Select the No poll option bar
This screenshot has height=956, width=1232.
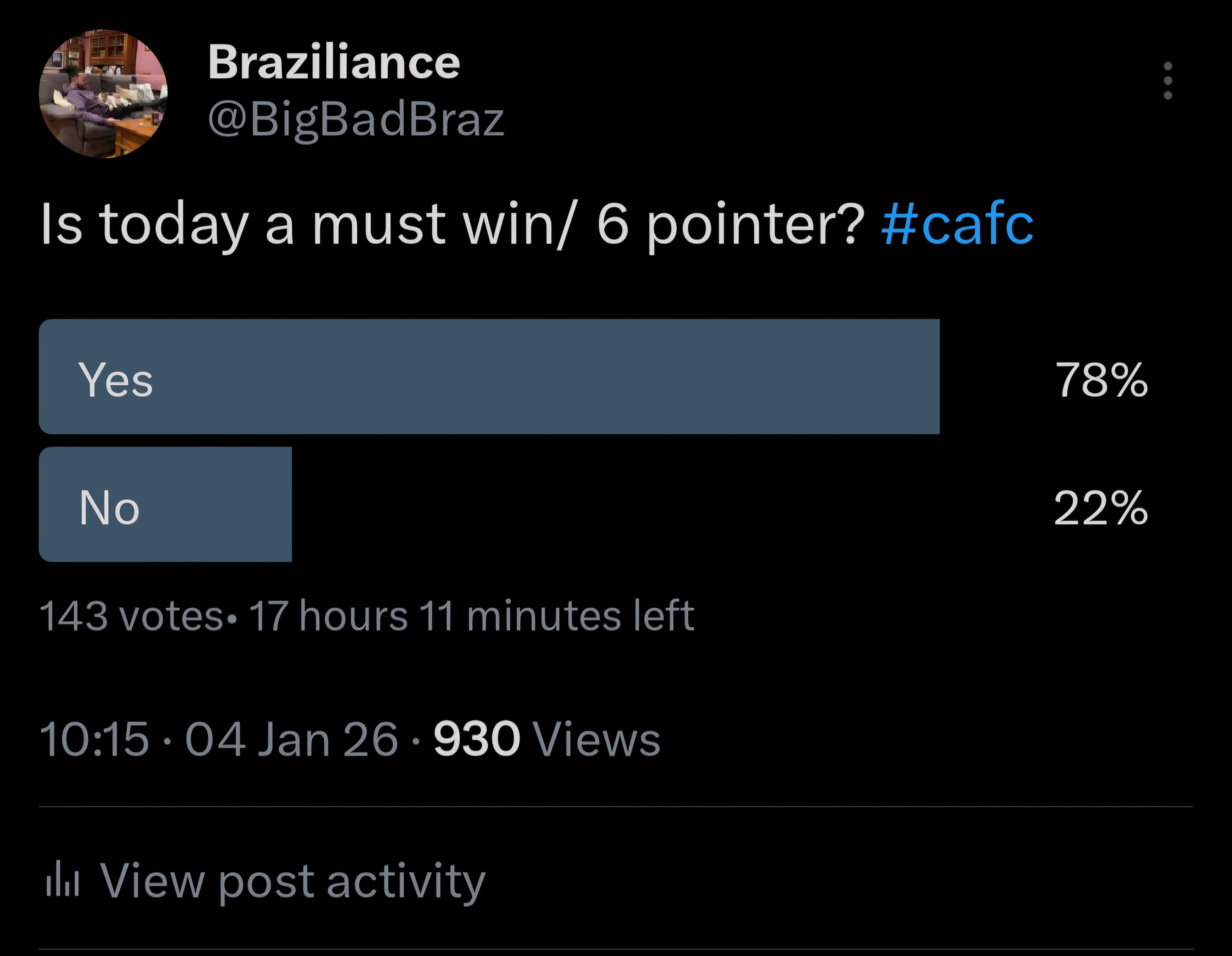coord(165,505)
